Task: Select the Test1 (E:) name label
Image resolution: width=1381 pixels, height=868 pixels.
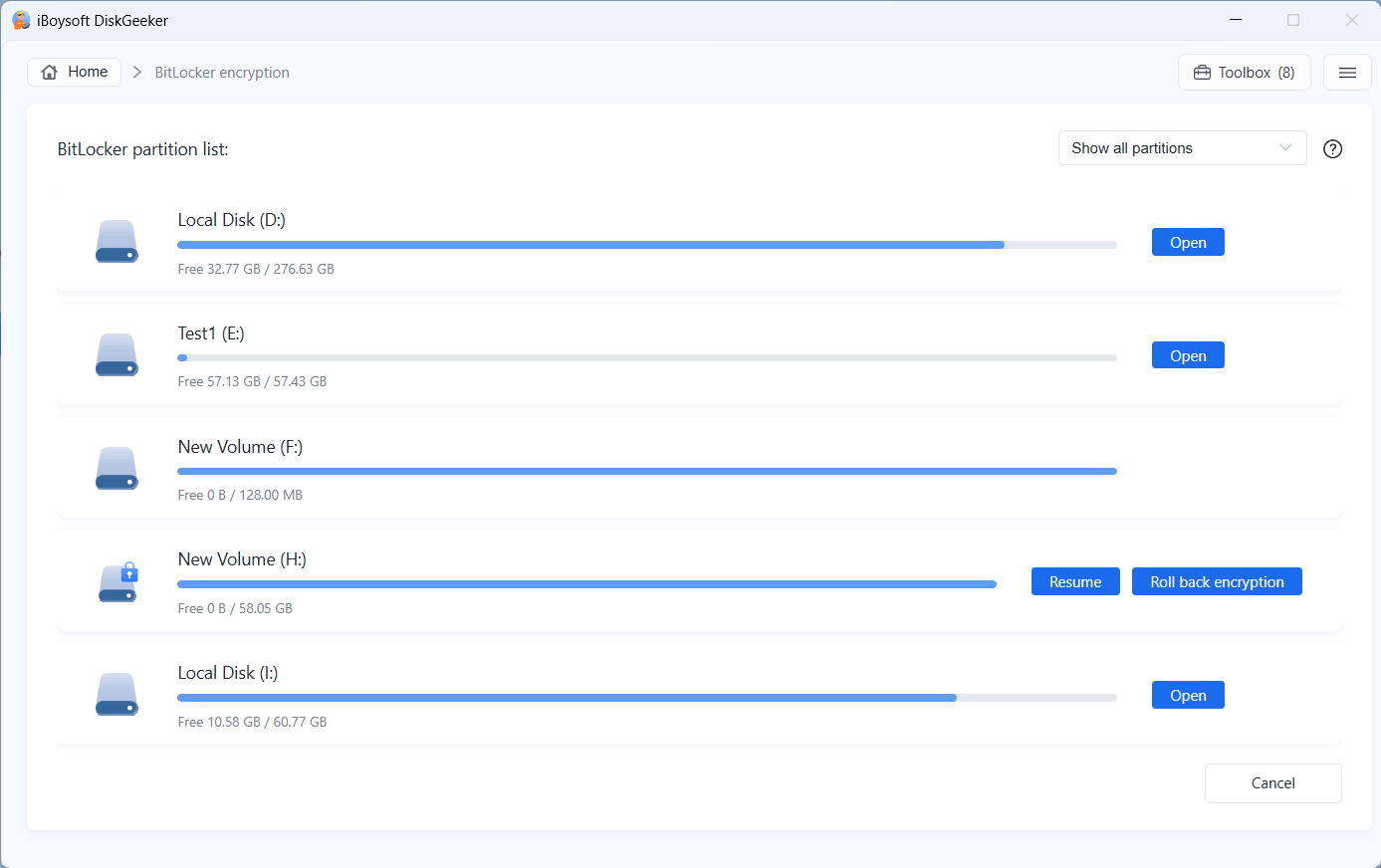Action: (x=211, y=333)
